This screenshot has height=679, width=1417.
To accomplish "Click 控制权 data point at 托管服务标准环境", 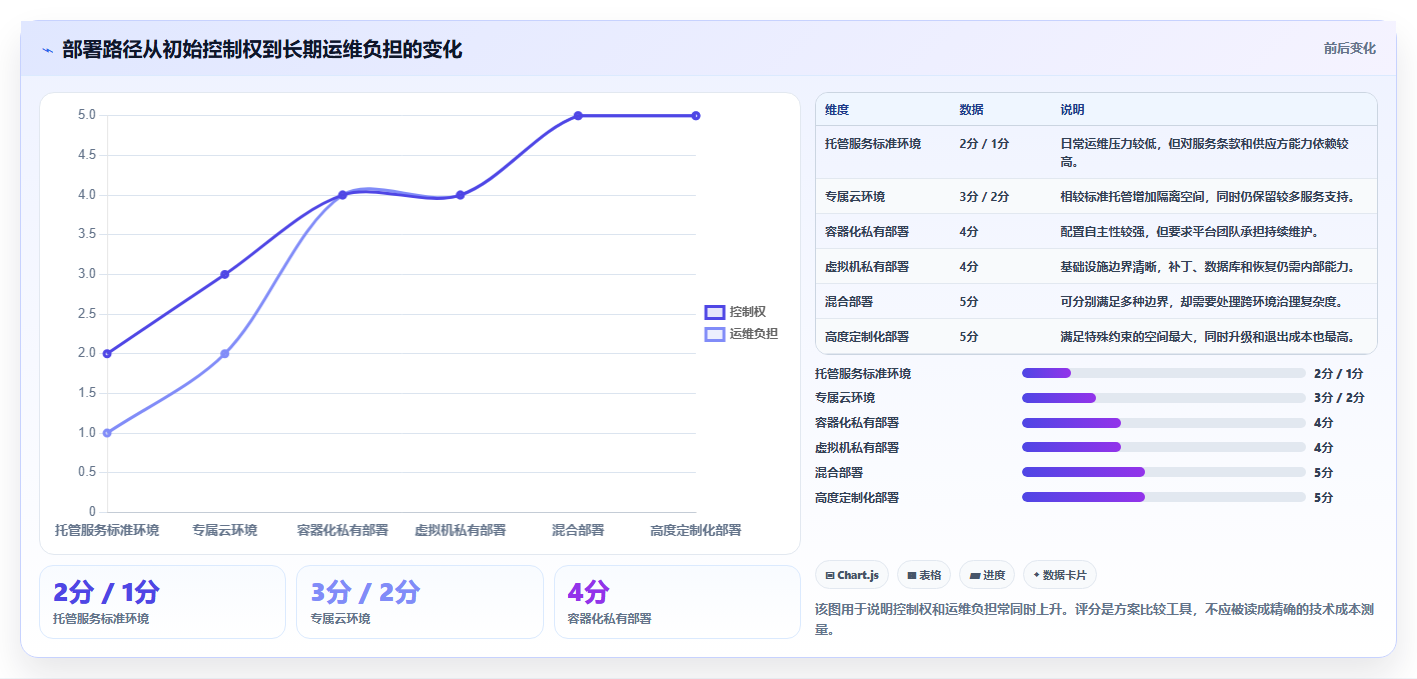I will pyautogui.click(x=107, y=354).
